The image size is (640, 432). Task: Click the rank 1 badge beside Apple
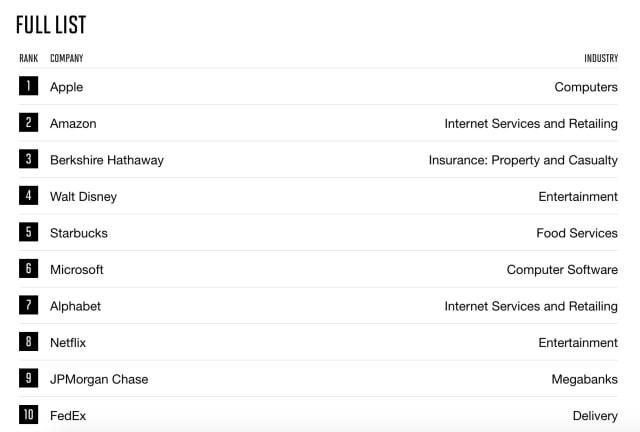(x=28, y=86)
